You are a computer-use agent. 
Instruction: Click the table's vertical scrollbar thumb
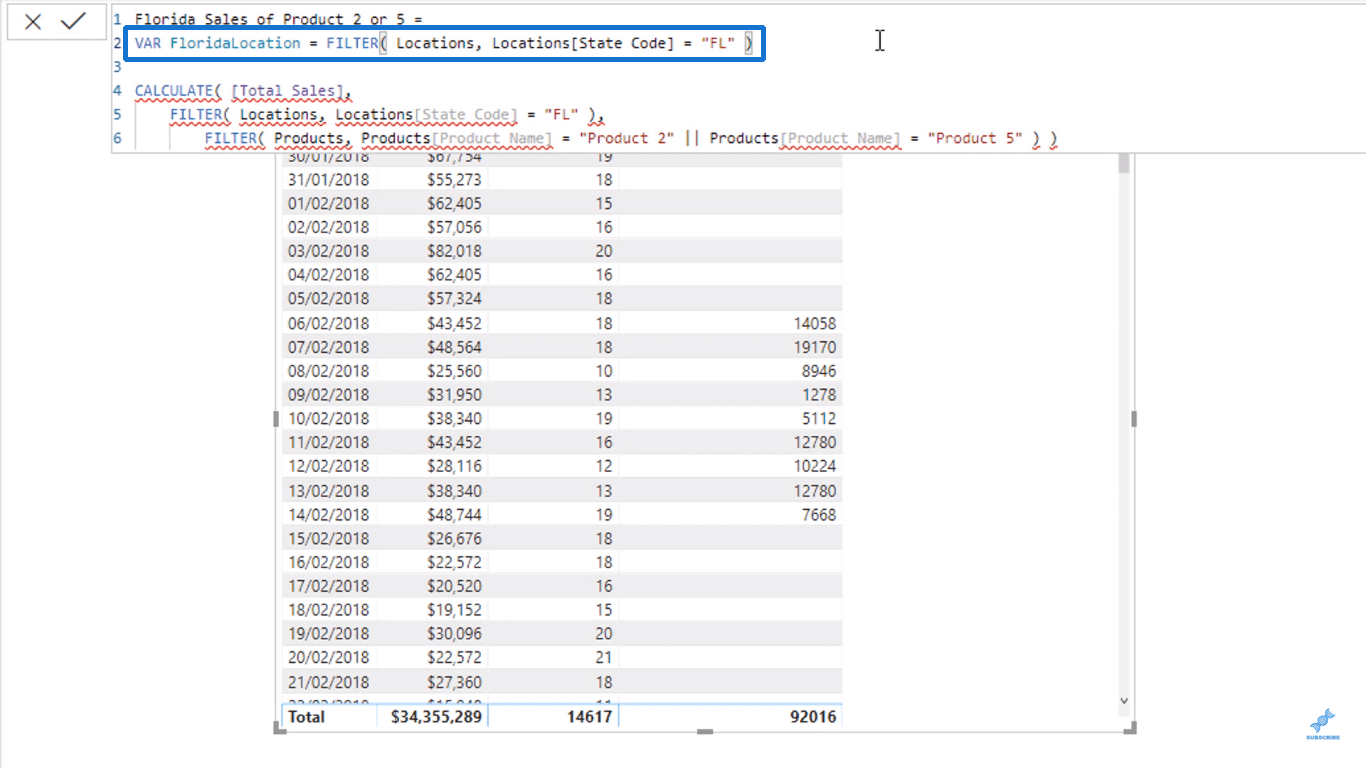click(1124, 164)
